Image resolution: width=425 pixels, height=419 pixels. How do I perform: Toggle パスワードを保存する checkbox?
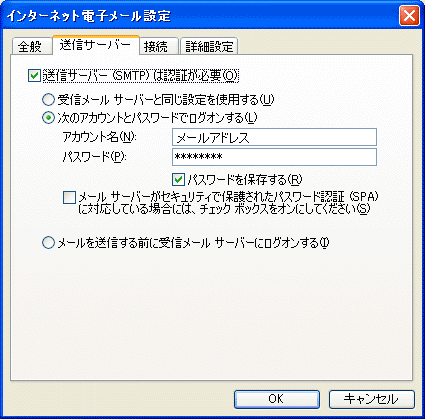click(178, 180)
